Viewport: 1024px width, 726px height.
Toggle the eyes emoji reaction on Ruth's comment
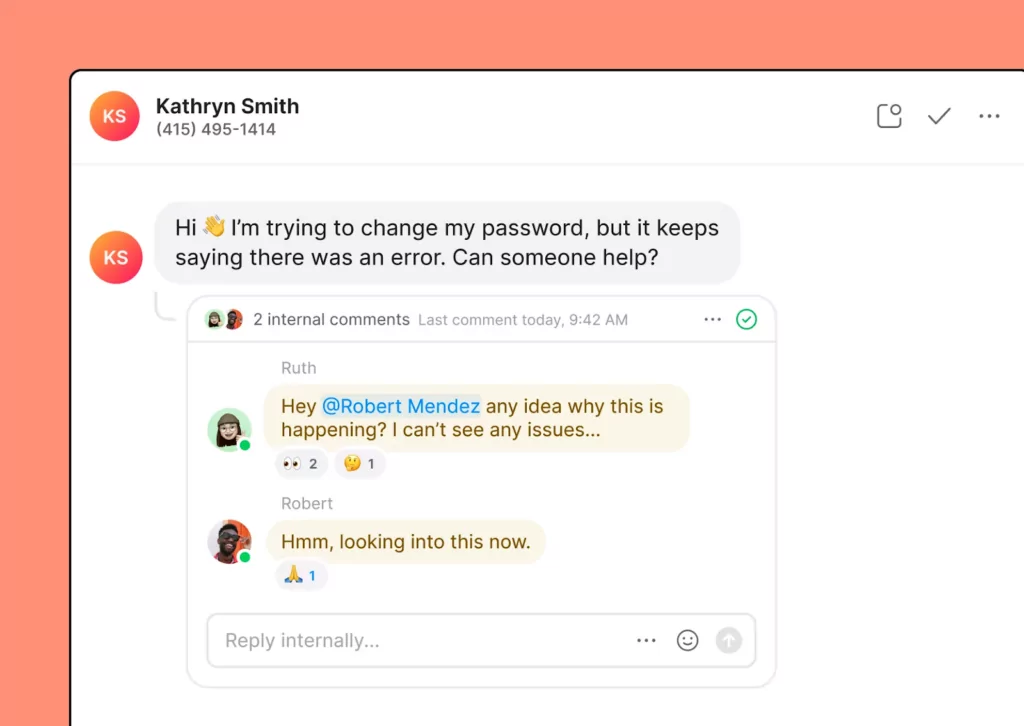[300, 464]
